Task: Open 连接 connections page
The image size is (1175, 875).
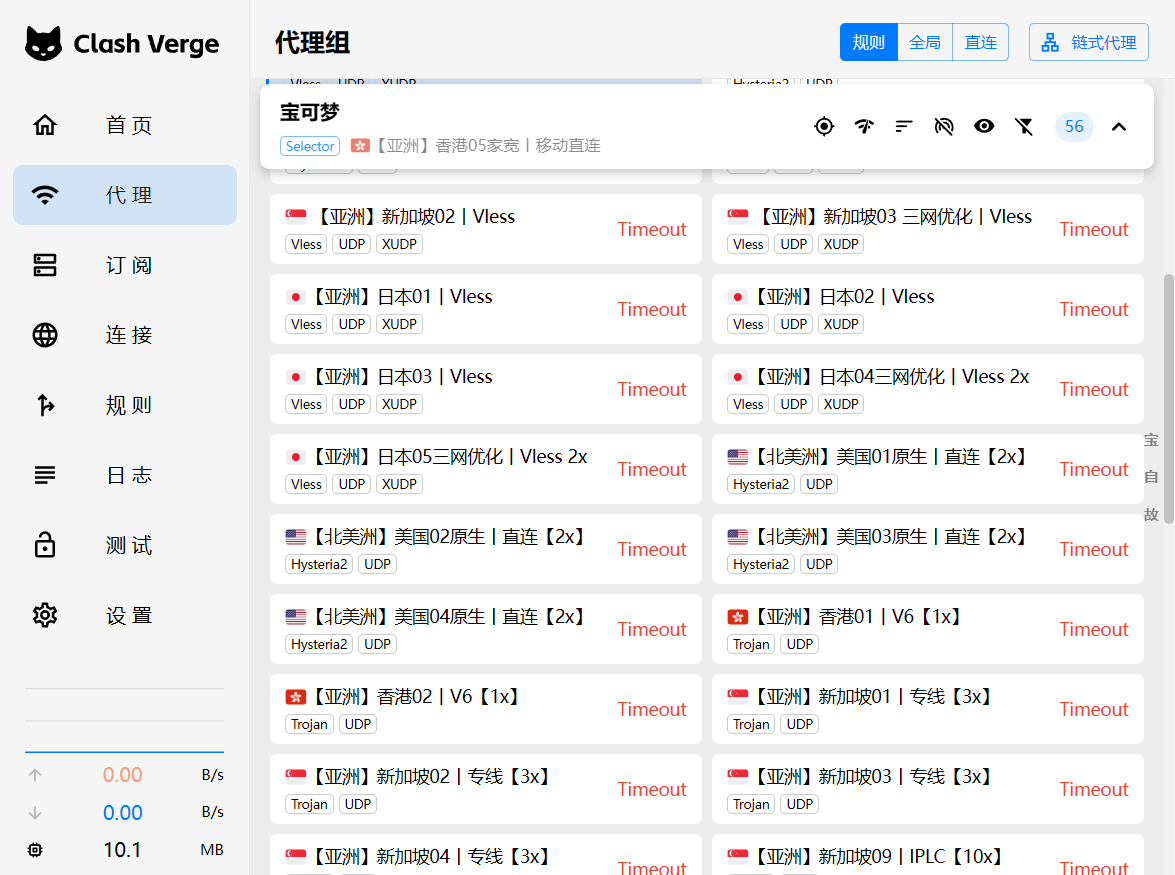Action: (125, 335)
